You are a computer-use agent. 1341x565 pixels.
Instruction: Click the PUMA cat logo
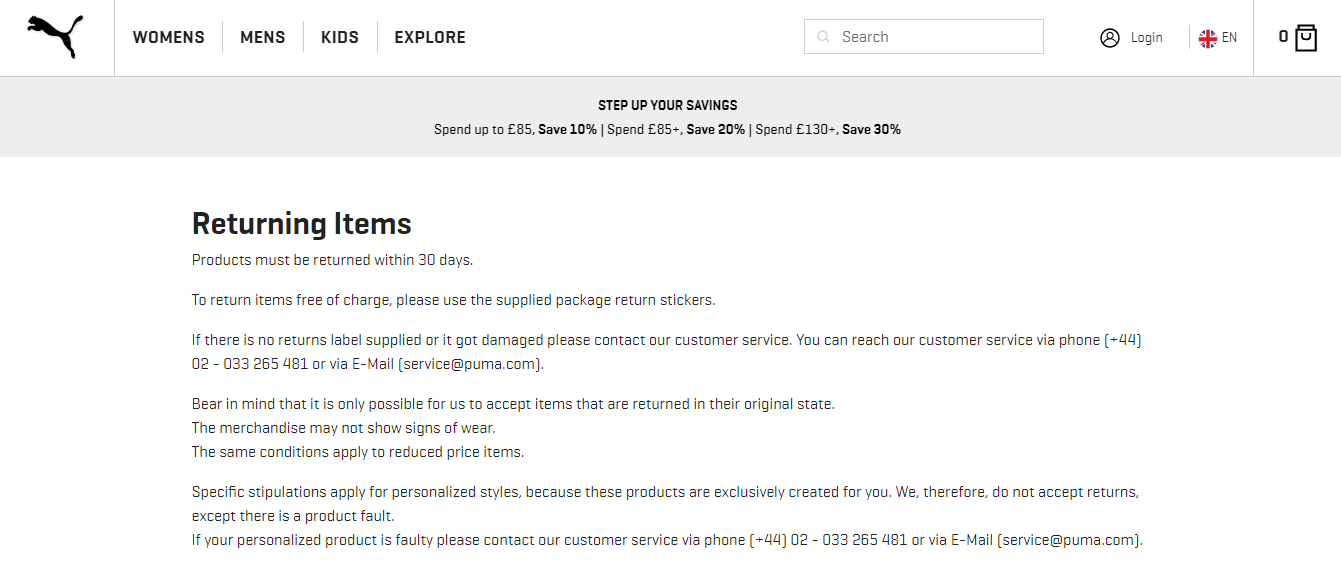pos(56,37)
